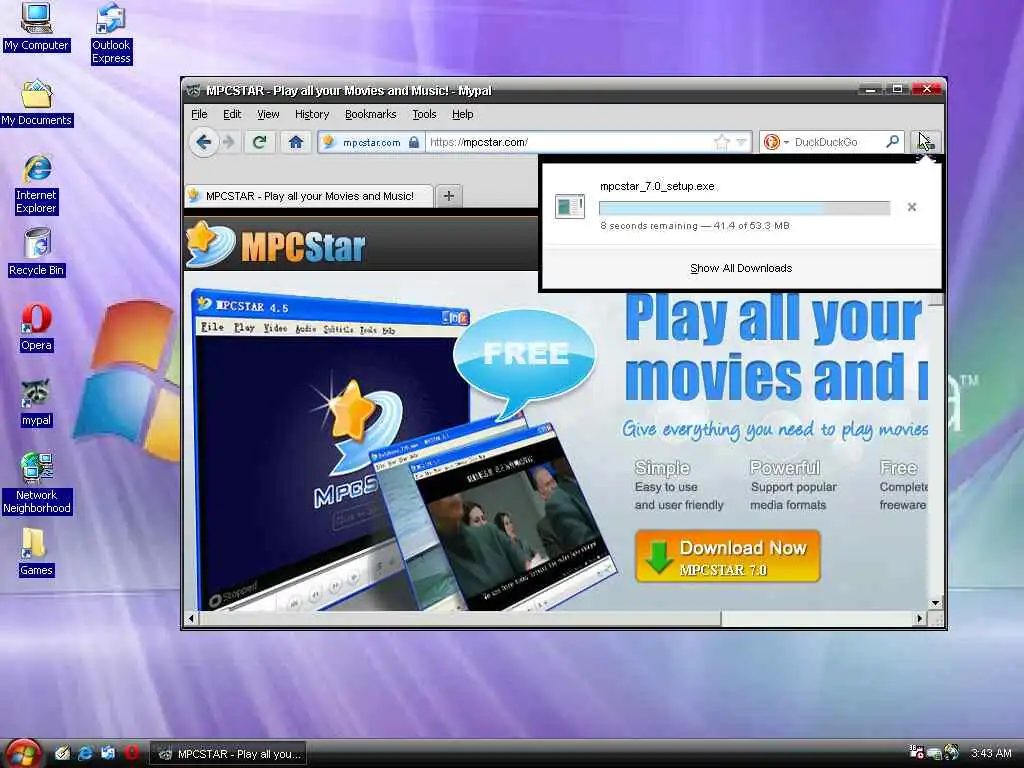
Task: Bookmark this page with the star icon
Action: (721, 142)
